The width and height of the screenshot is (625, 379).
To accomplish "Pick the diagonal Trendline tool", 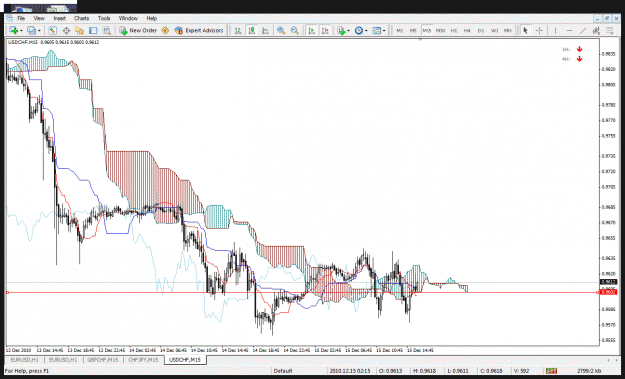I will [583, 30].
